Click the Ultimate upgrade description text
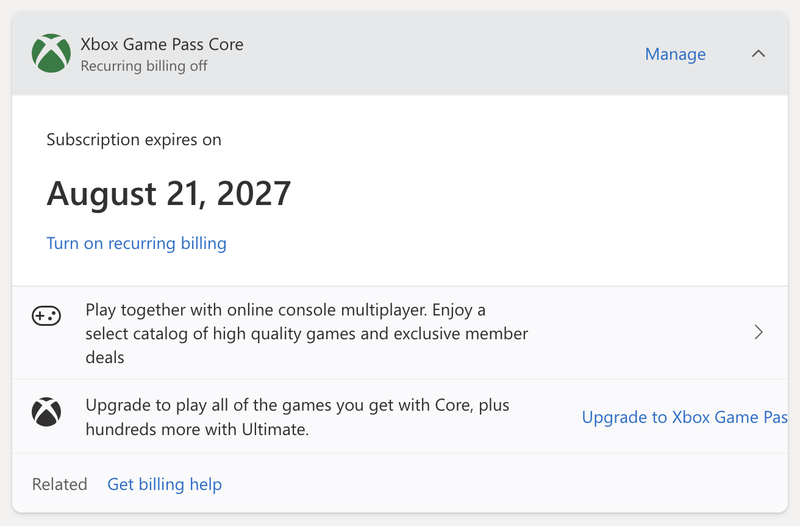Viewport: 800px width, 526px height. click(297, 418)
